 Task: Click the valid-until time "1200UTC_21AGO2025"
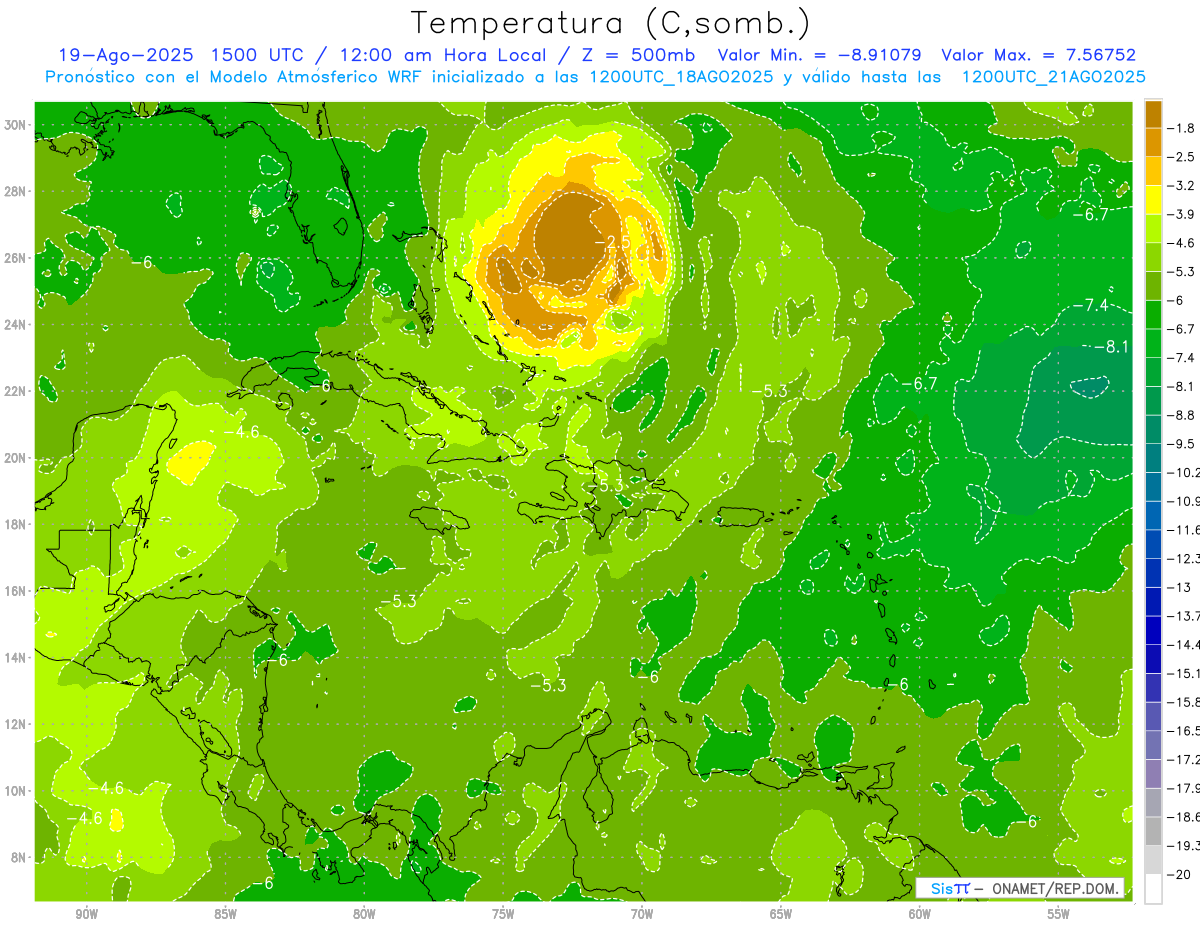(x=1053, y=77)
